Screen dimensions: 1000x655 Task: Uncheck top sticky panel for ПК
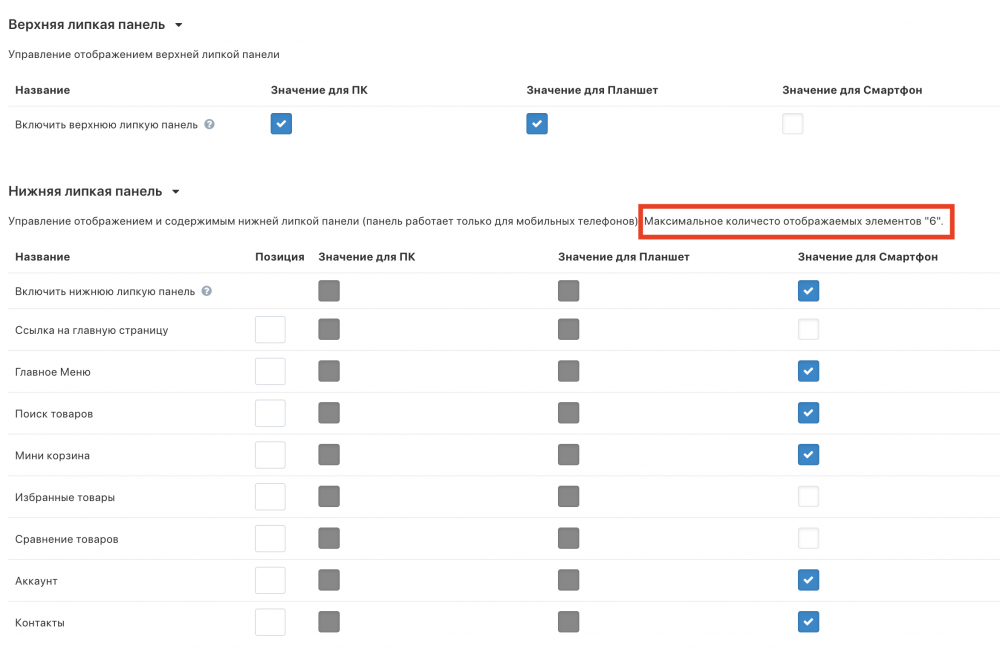pyautogui.click(x=281, y=124)
